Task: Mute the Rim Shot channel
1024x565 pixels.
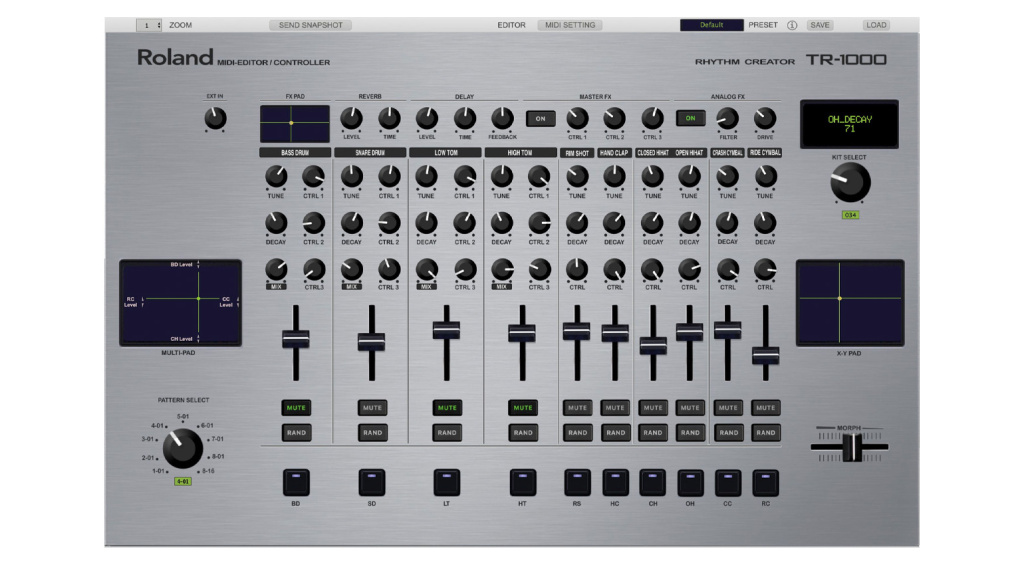Action: coord(577,408)
